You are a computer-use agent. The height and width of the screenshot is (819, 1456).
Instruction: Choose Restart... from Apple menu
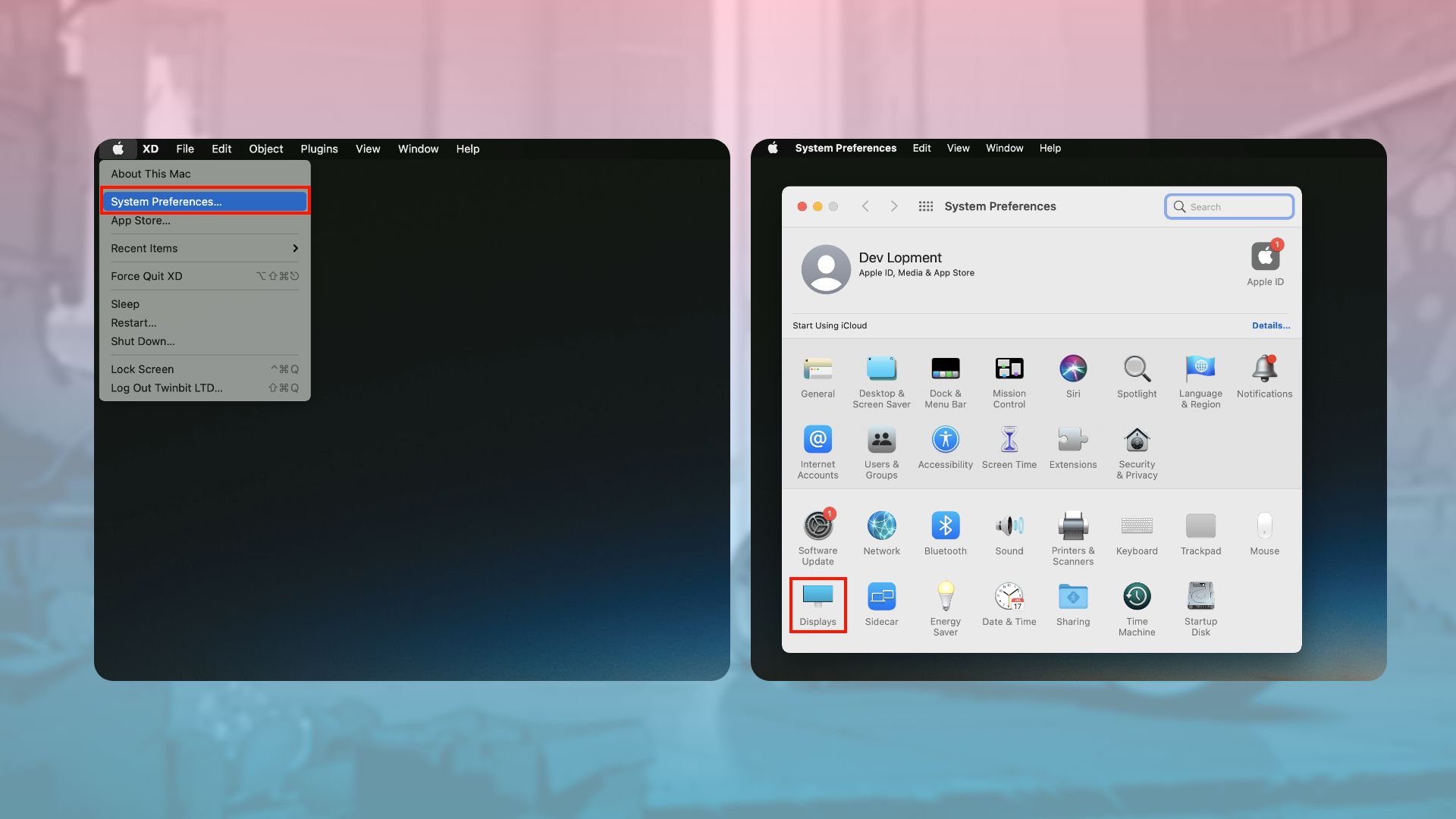coord(205,323)
